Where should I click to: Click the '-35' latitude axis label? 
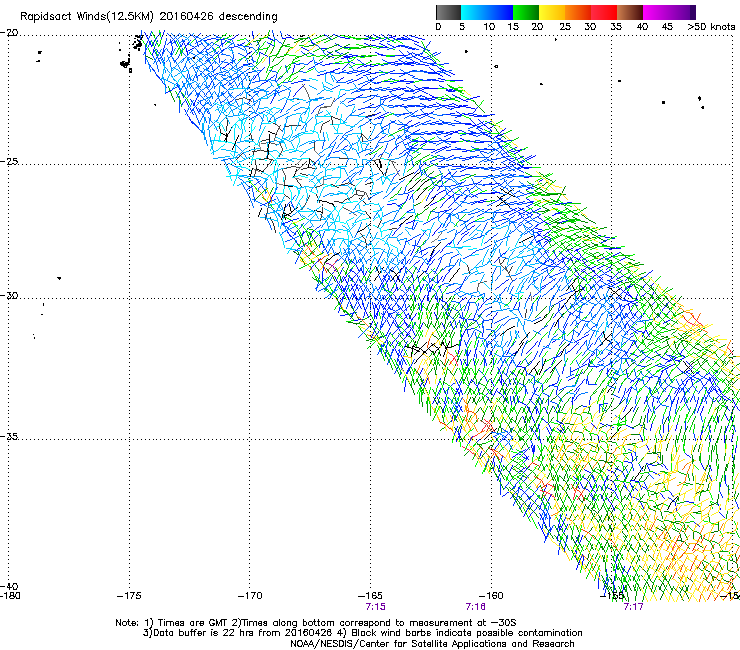click(9, 437)
